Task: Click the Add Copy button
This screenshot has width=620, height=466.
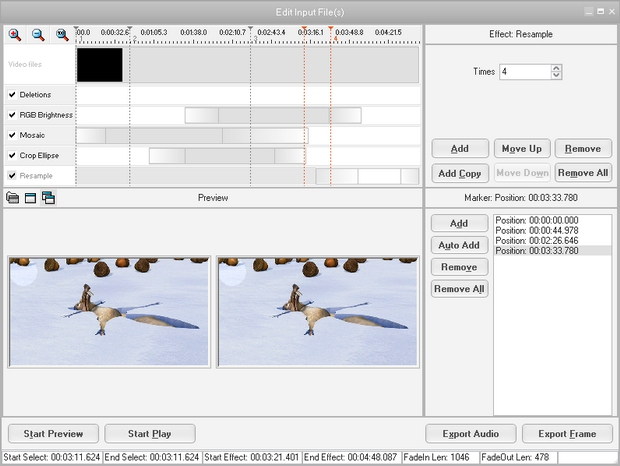Action: (460, 173)
